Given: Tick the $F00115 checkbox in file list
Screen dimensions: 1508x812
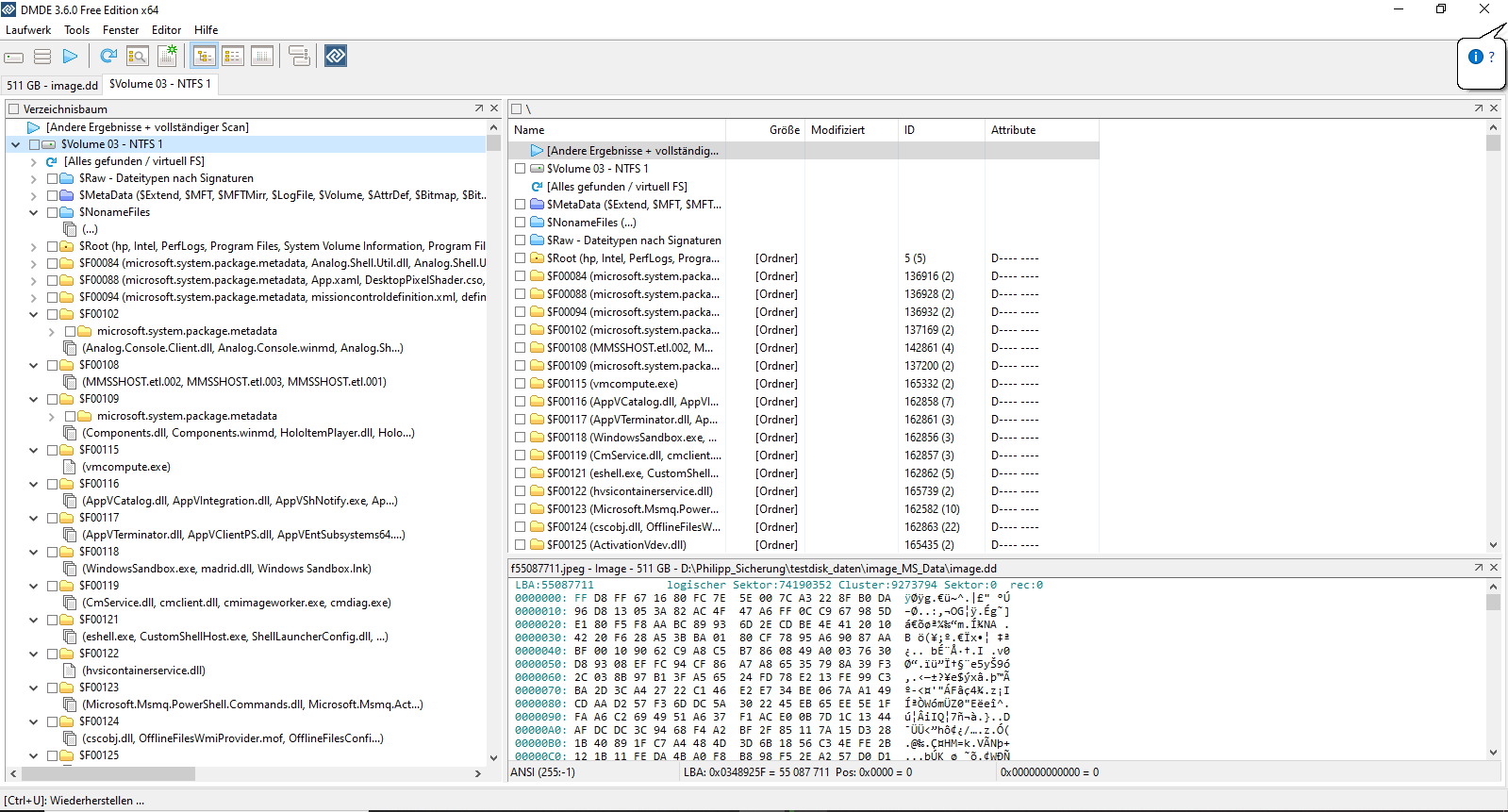Looking at the screenshot, I should pos(520,384).
